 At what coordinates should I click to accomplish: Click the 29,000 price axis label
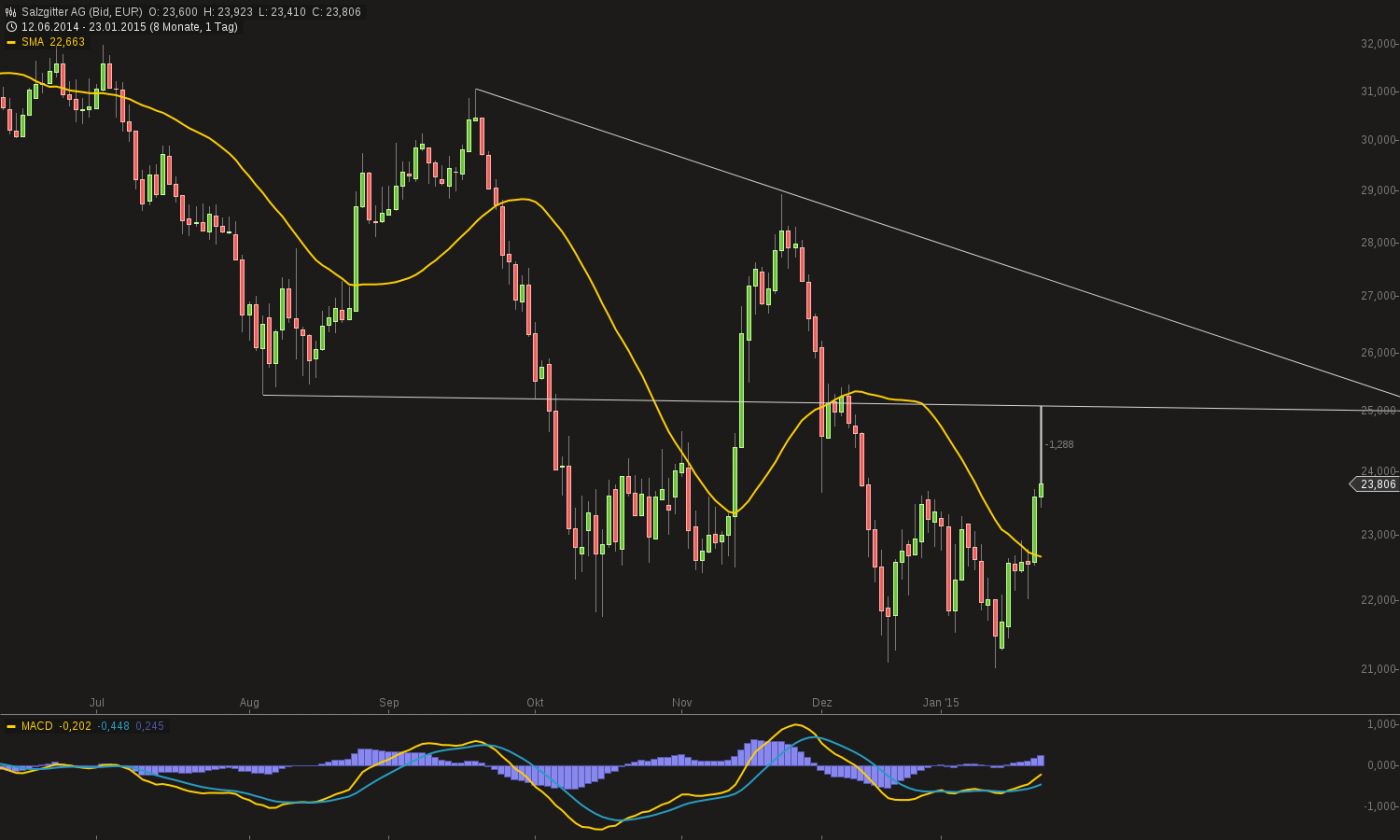pyautogui.click(x=1378, y=190)
